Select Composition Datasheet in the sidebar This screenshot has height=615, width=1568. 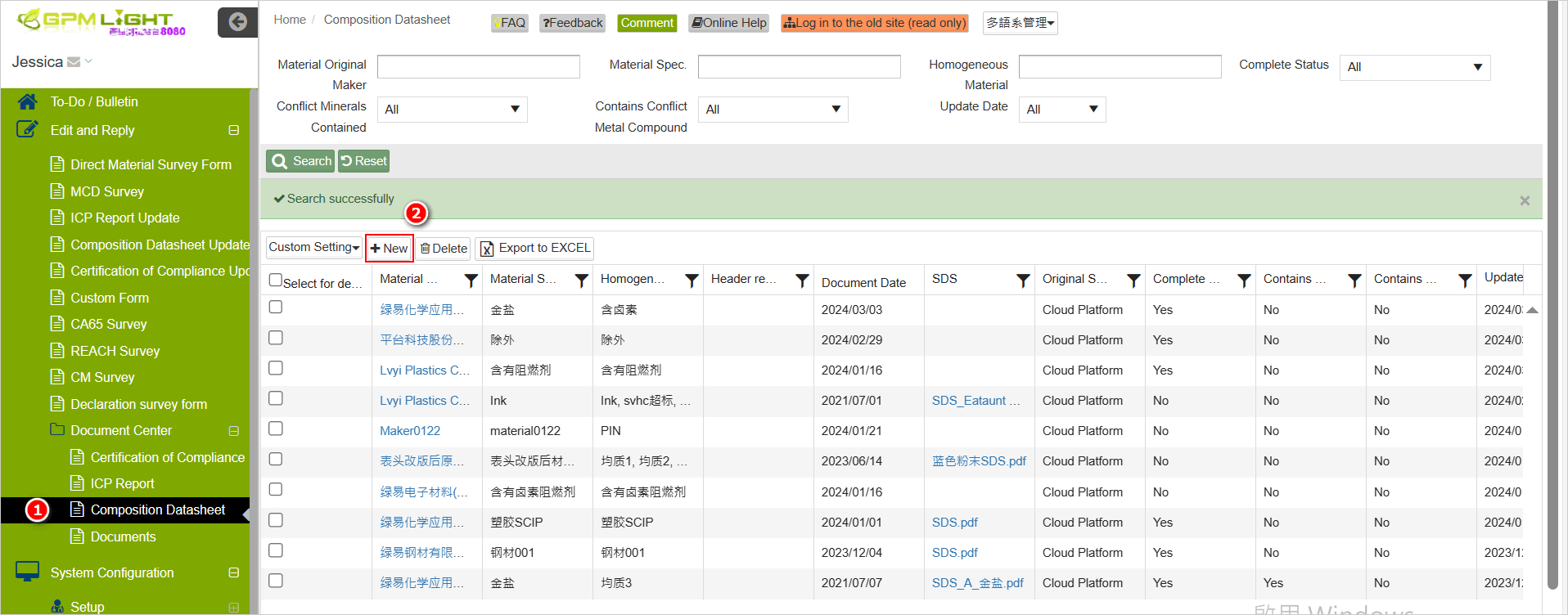click(x=157, y=510)
